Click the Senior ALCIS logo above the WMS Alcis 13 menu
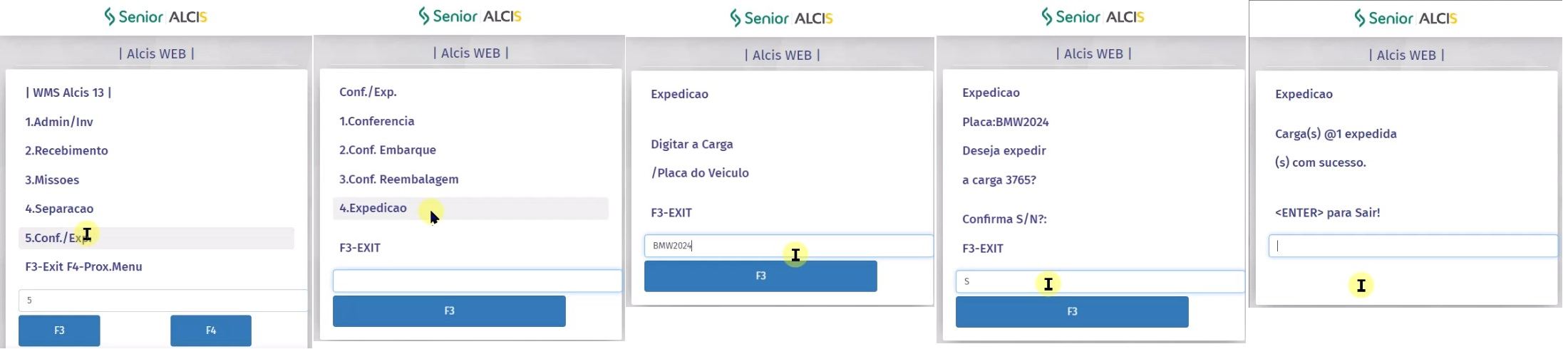This screenshot has height=349, width=1568. click(x=155, y=17)
